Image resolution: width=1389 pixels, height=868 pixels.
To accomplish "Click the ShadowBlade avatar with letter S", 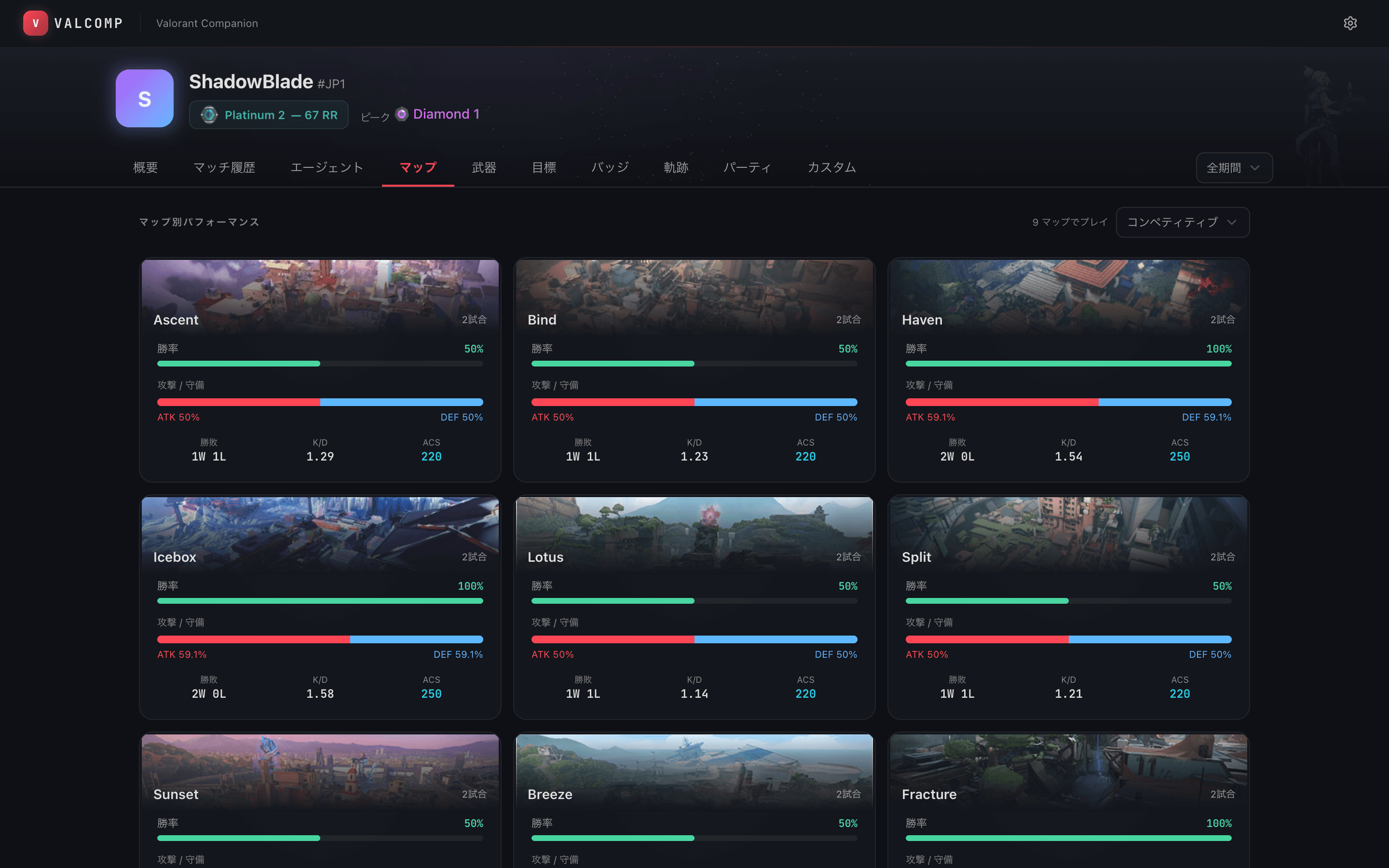I will pos(145,98).
